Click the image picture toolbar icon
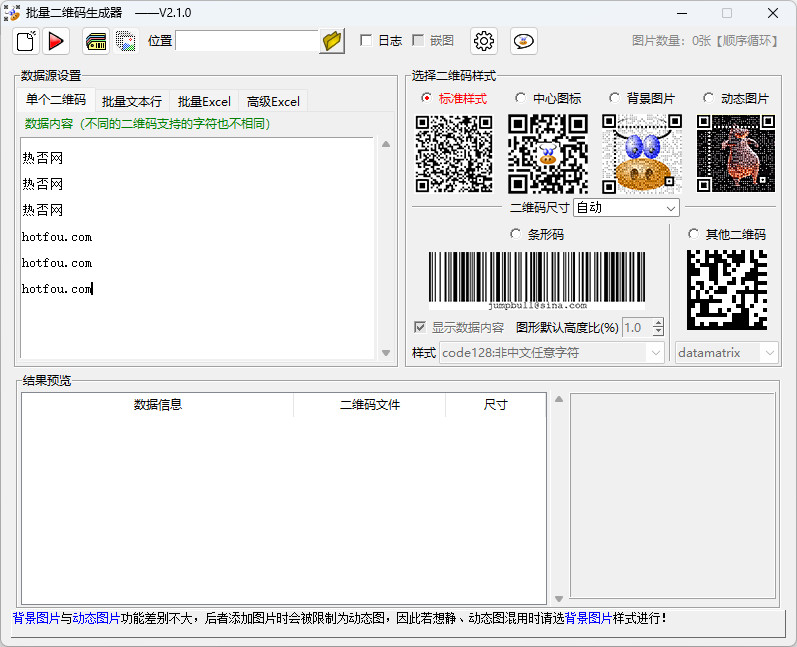Viewport: 797px width, 647px height. [126, 41]
